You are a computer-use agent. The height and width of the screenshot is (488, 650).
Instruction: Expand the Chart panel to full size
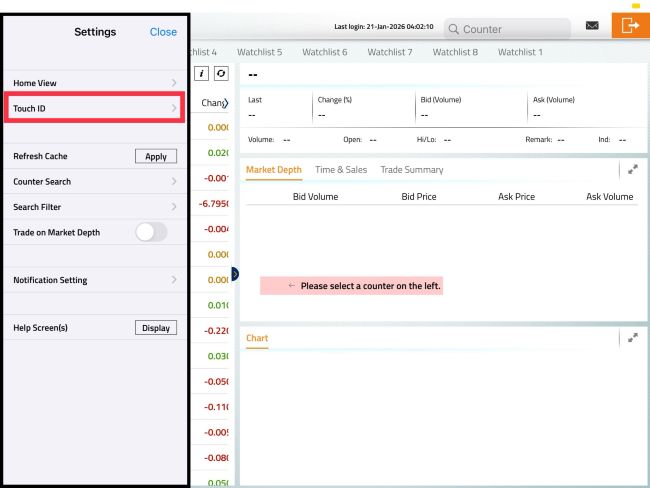(x=632, y=338)
